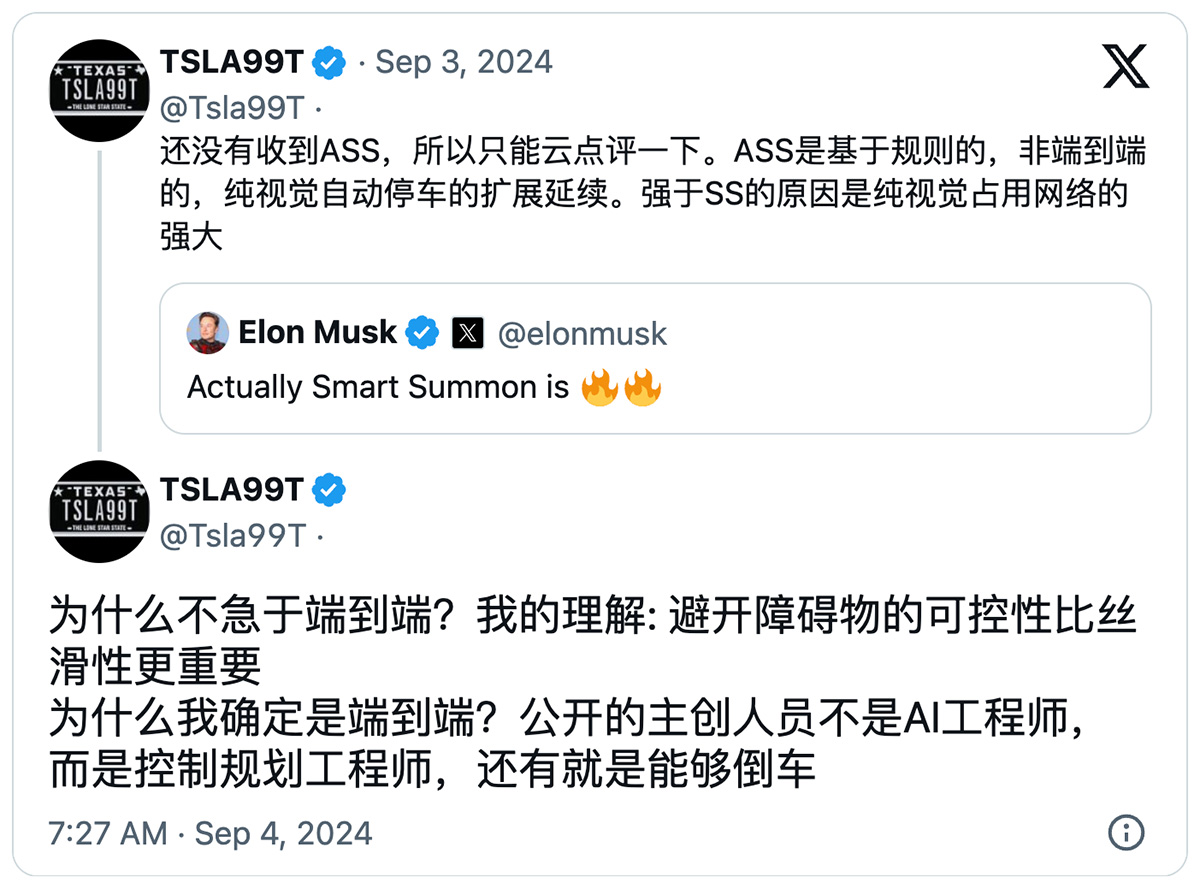Open Elon Musk's small profile picture
1200x889 pixels.
pos(208,333)
